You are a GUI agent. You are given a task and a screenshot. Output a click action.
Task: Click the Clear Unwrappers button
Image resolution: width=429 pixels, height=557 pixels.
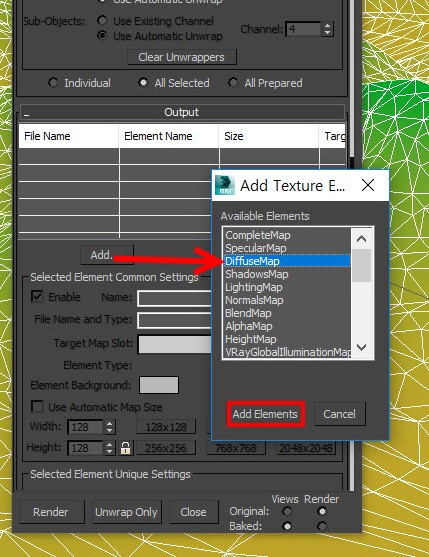coord(182,57)
